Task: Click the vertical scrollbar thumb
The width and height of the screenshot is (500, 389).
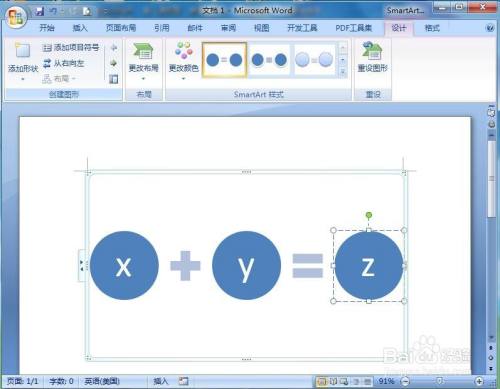Action: point(491,179)
